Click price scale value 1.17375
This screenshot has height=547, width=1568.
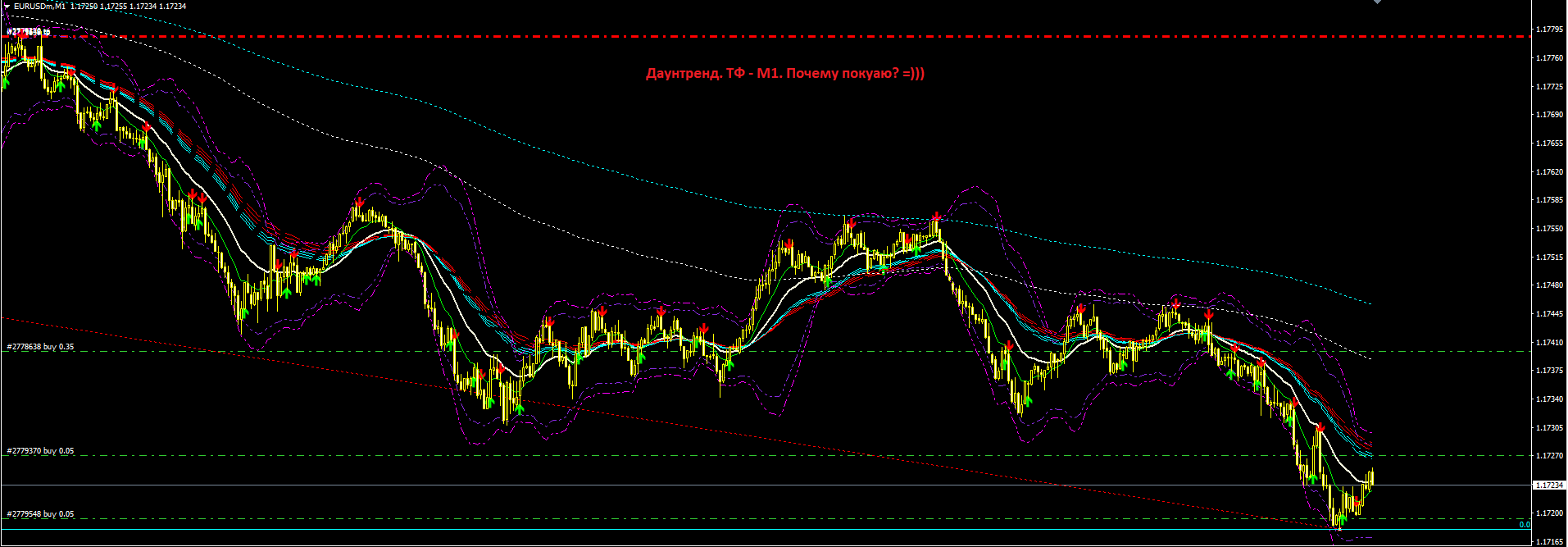[1548, 371]
